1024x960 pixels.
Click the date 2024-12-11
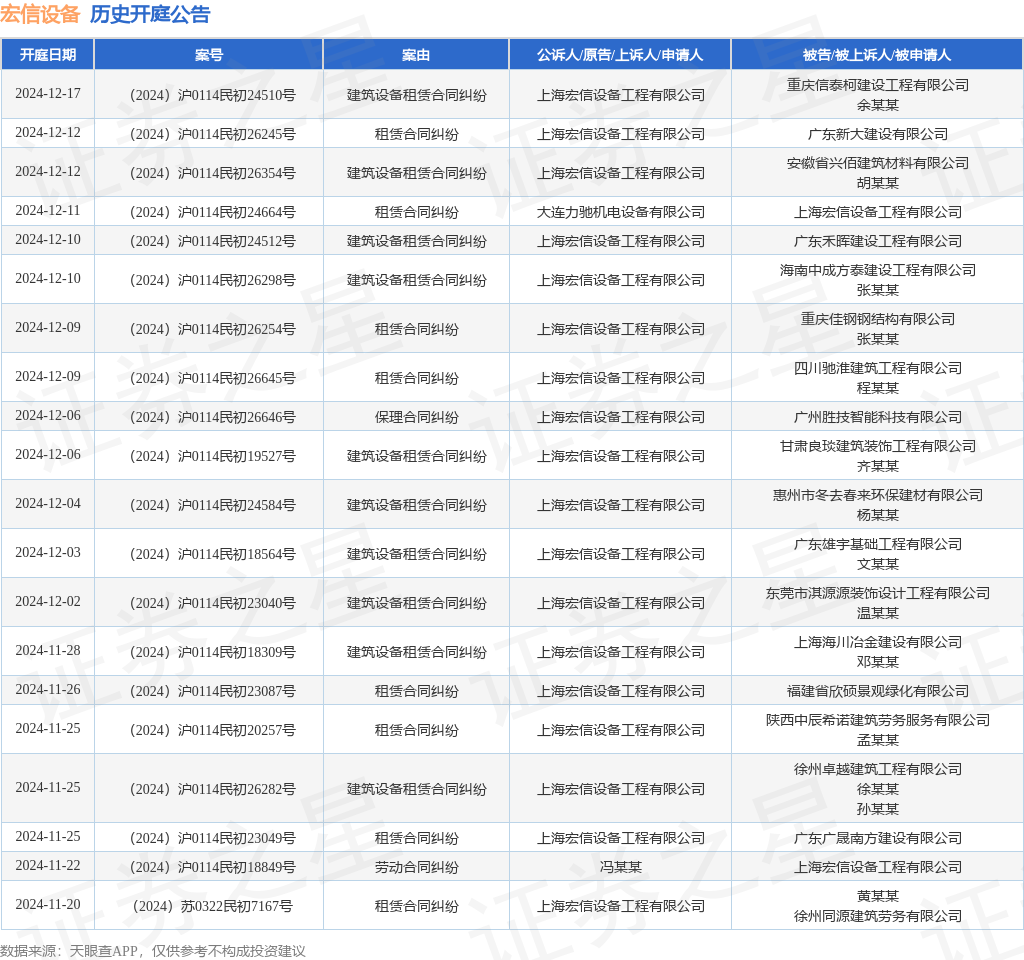pyautogui.click(x=48, y=210)
